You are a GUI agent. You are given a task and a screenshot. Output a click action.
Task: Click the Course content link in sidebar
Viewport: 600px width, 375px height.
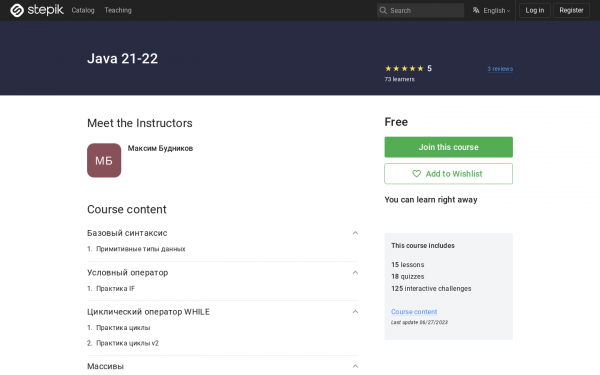[x=414, y=312]
